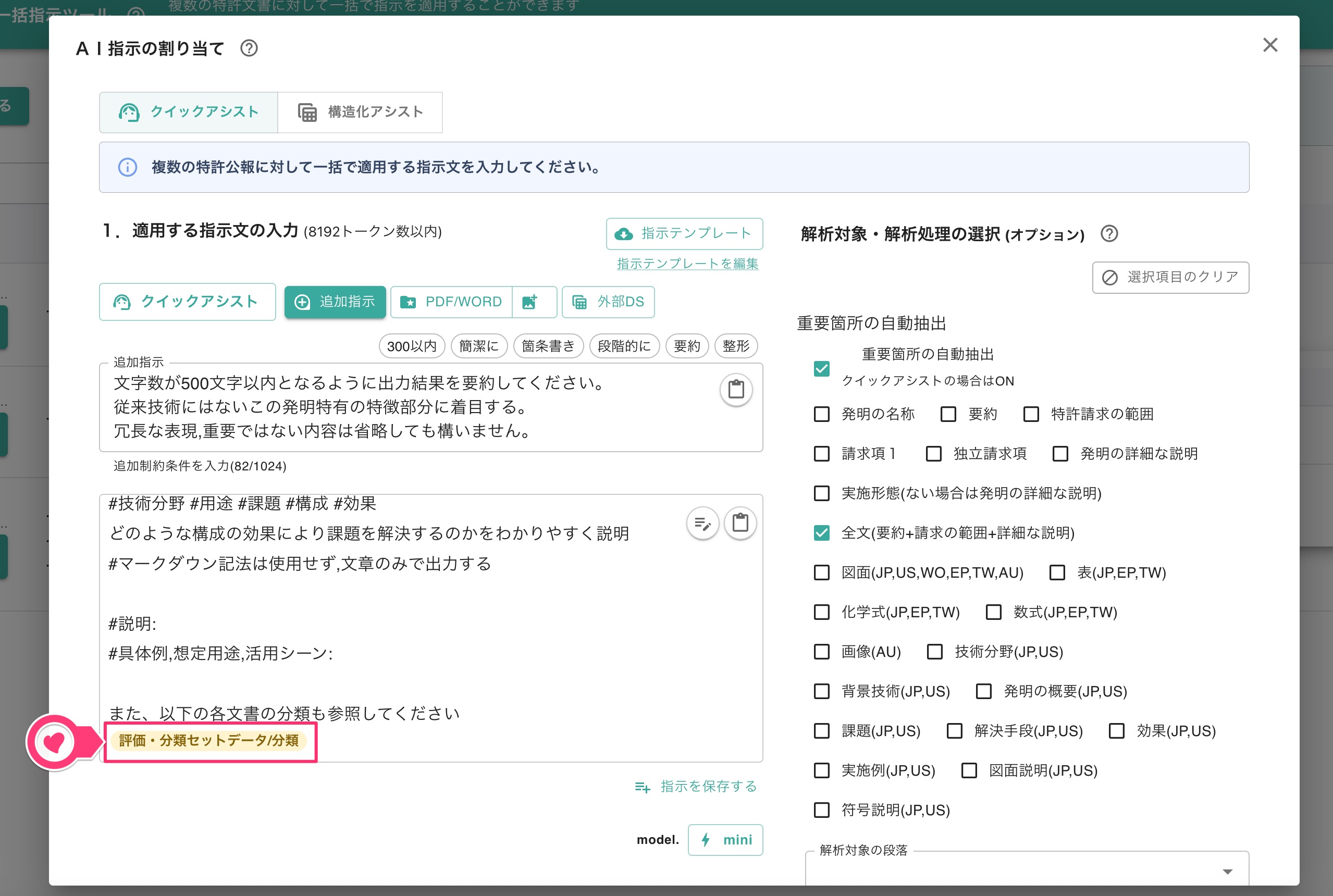
Task: Select the 外部DS data source button
Action: [x=608, y=302]
